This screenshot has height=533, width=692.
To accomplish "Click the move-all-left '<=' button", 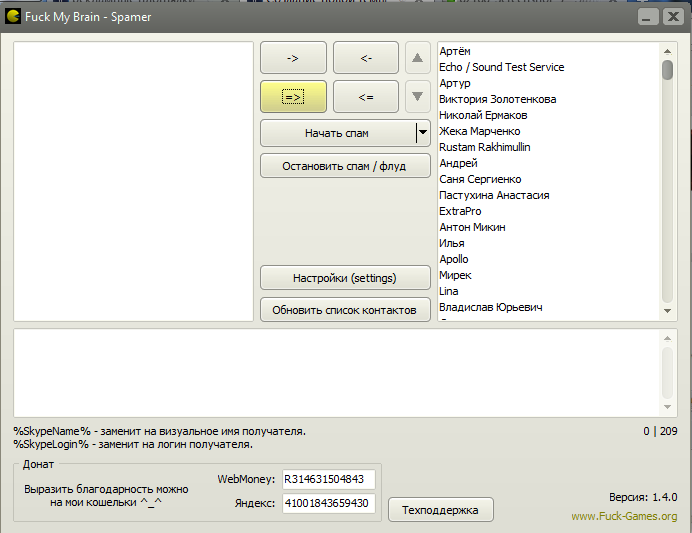I will 366,97.
